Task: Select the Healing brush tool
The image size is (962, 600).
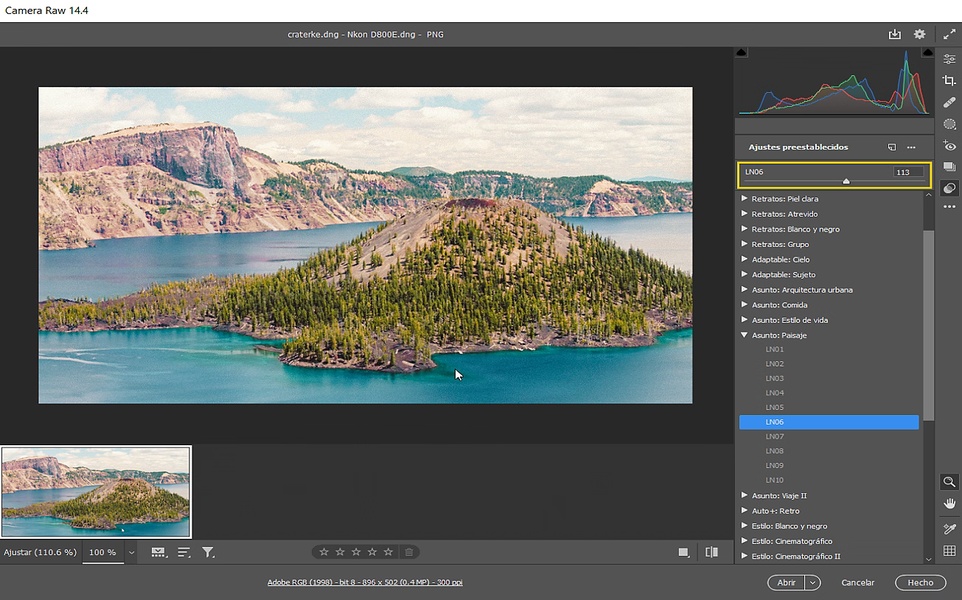Action: pyautogui.click(x=949, y=102)
